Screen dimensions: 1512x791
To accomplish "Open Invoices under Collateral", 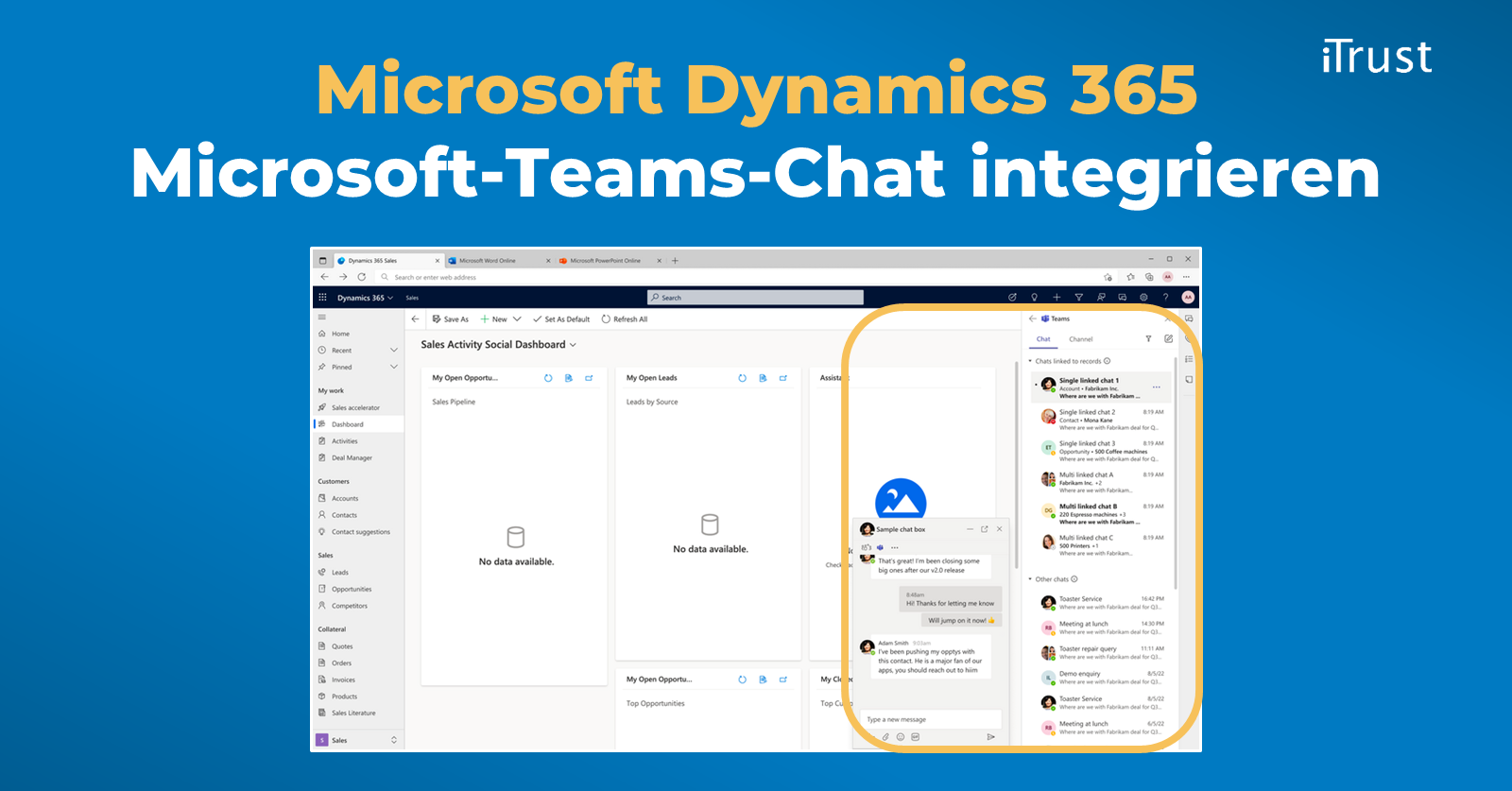I will point(358,680).
